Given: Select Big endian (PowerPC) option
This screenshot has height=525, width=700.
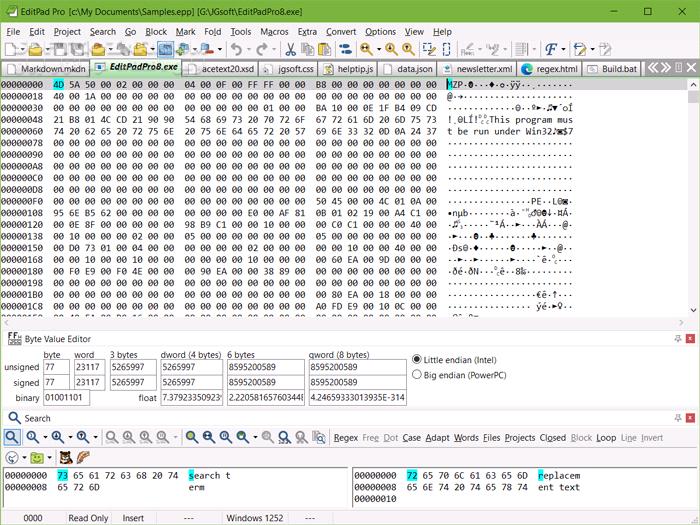Looking at the screenshot, I should point(418,374).
